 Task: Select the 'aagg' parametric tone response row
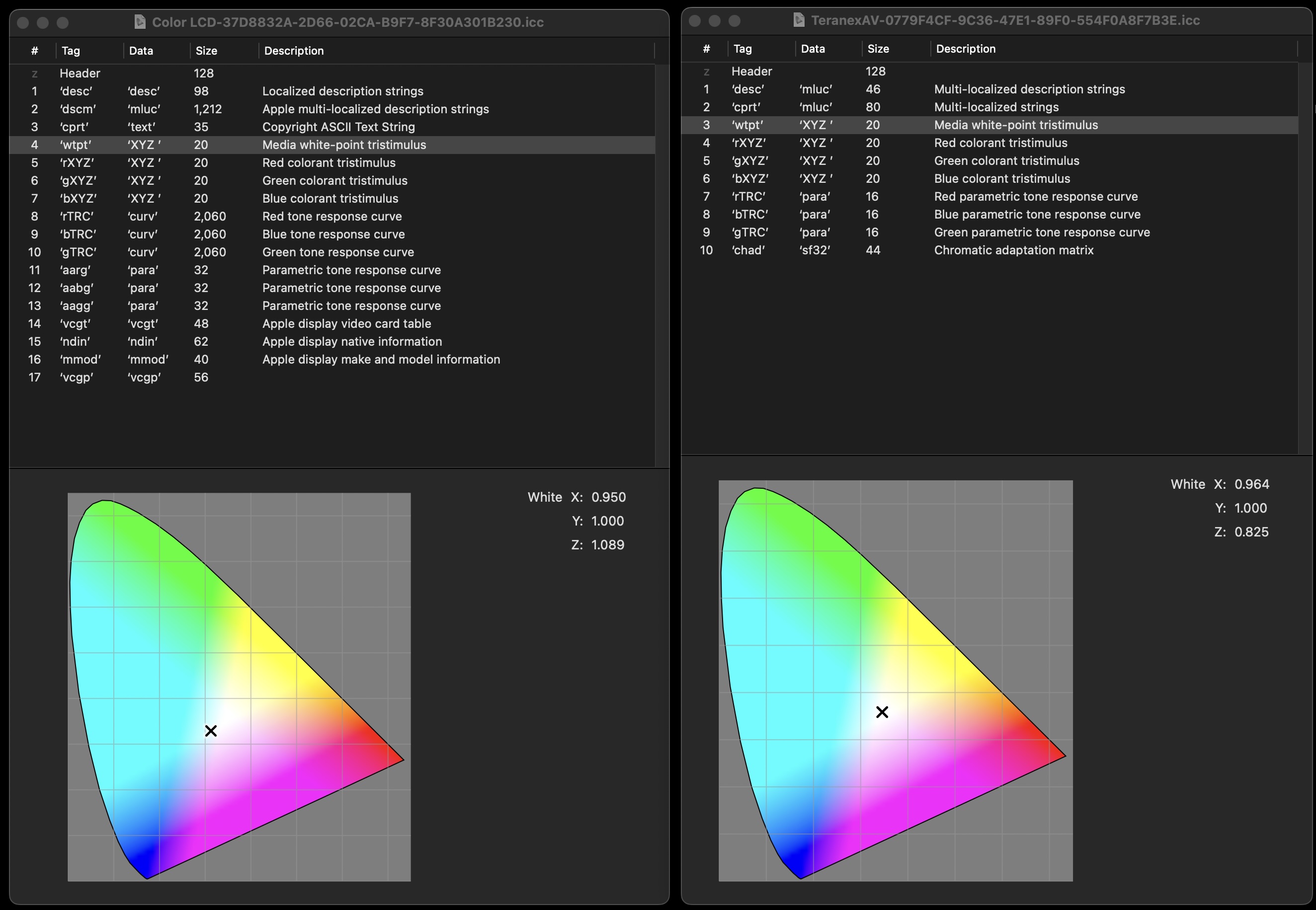[x=332, y=305]
